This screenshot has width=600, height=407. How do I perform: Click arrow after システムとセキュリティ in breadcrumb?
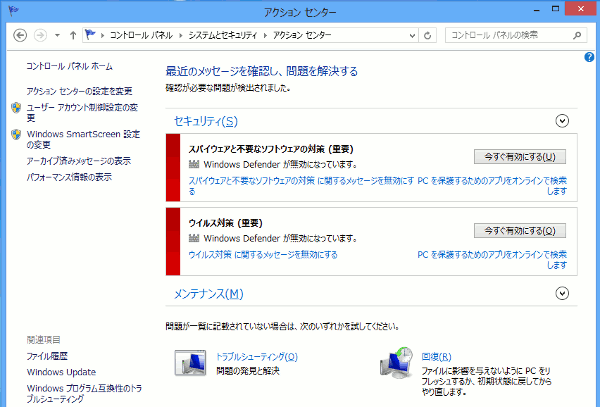click(x=265, y=36)
